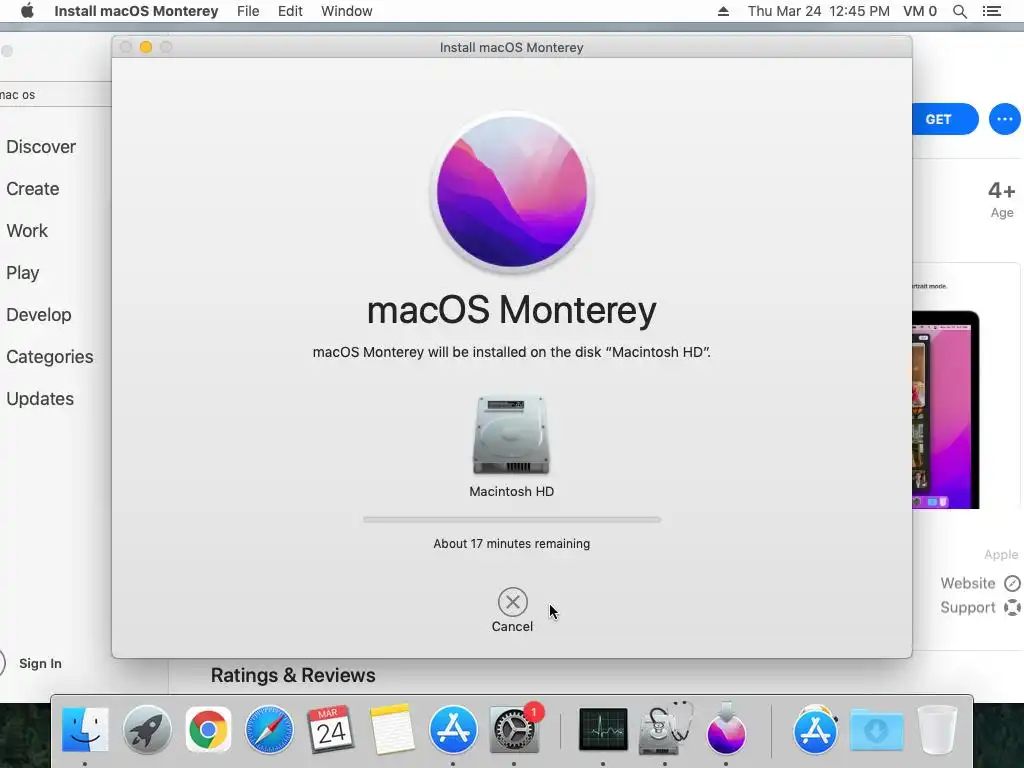
Task: Open the Applications folder in Dock
Action: pyautogui.click(x=815, y=729)
